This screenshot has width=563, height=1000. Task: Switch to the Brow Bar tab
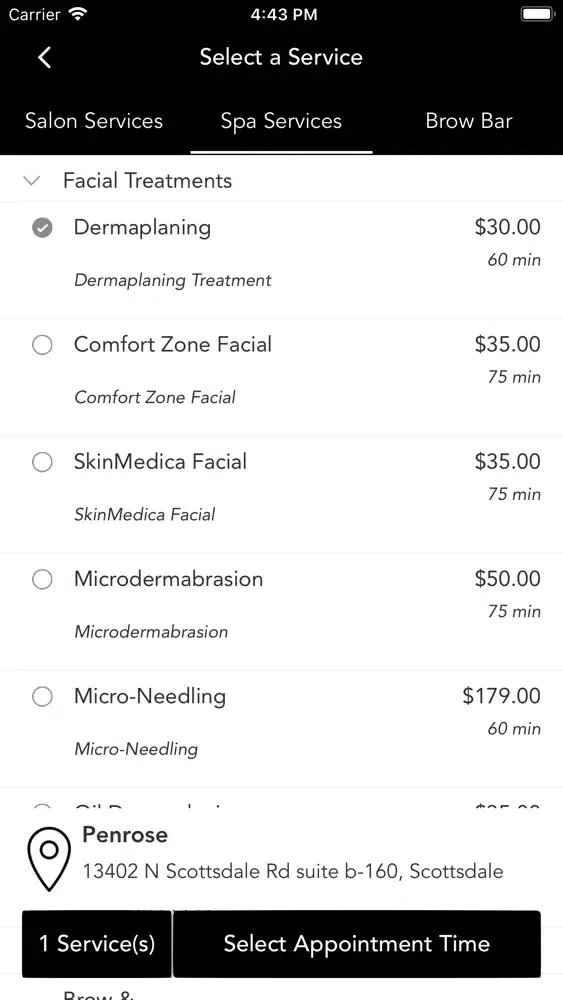coord(469,121)
